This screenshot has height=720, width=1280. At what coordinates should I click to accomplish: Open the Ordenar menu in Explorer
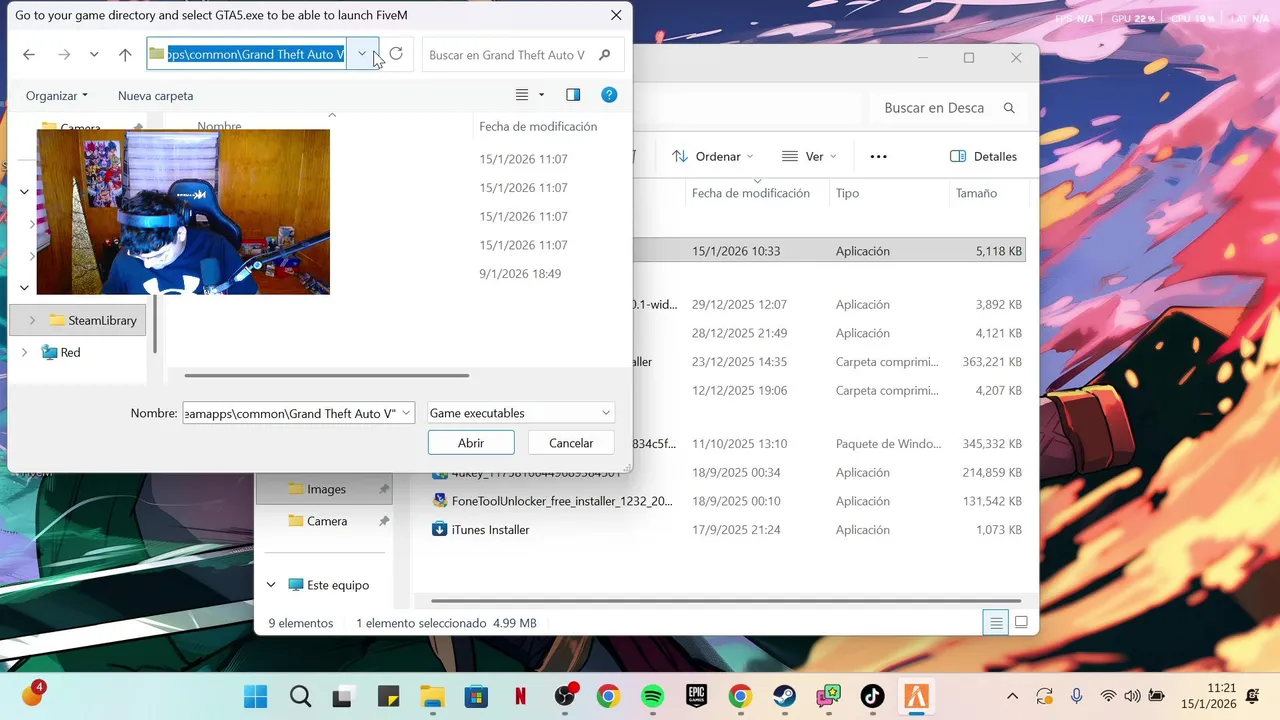pyautogui.click(x=713, y=157)
